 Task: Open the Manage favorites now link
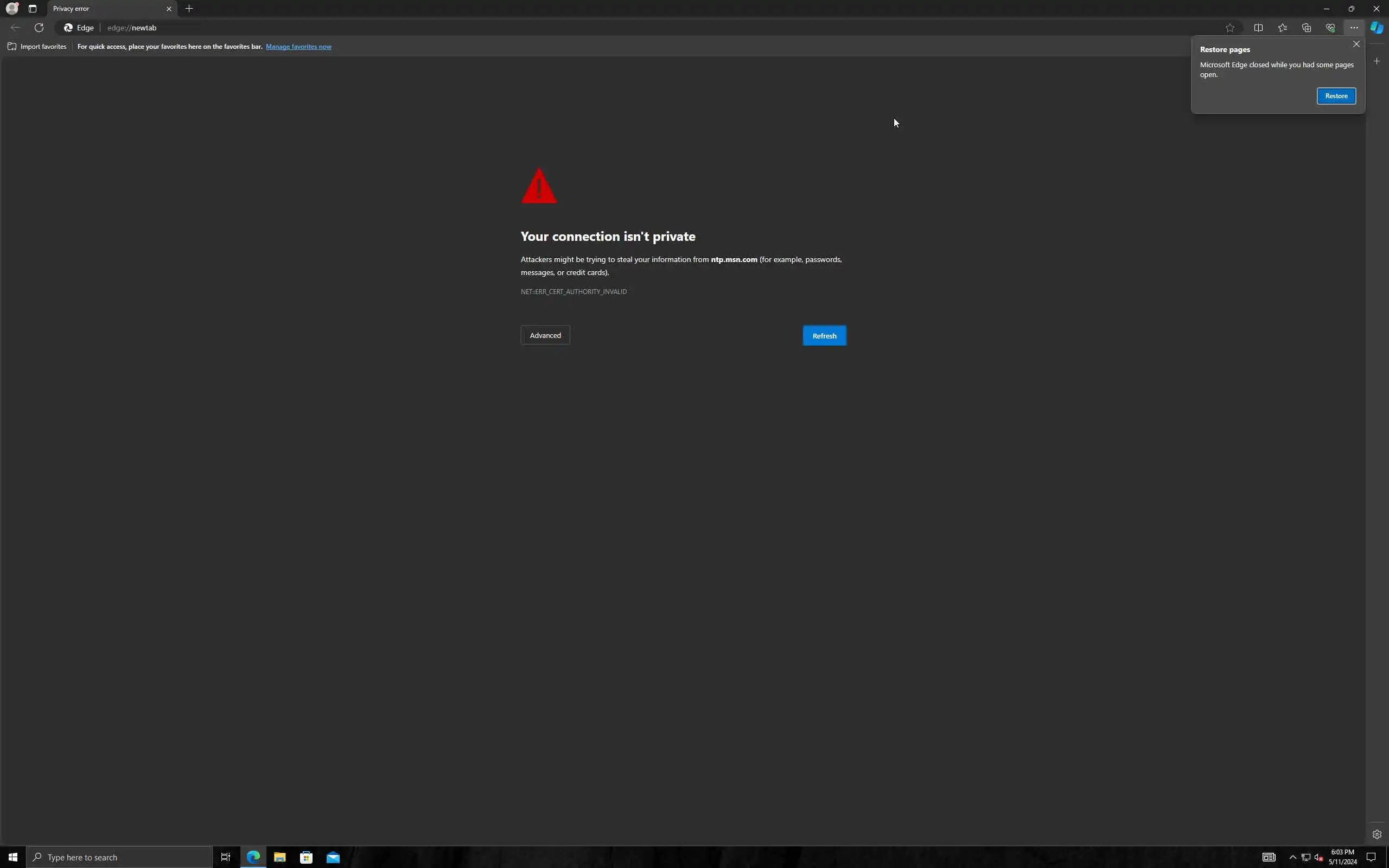point(298,47)
